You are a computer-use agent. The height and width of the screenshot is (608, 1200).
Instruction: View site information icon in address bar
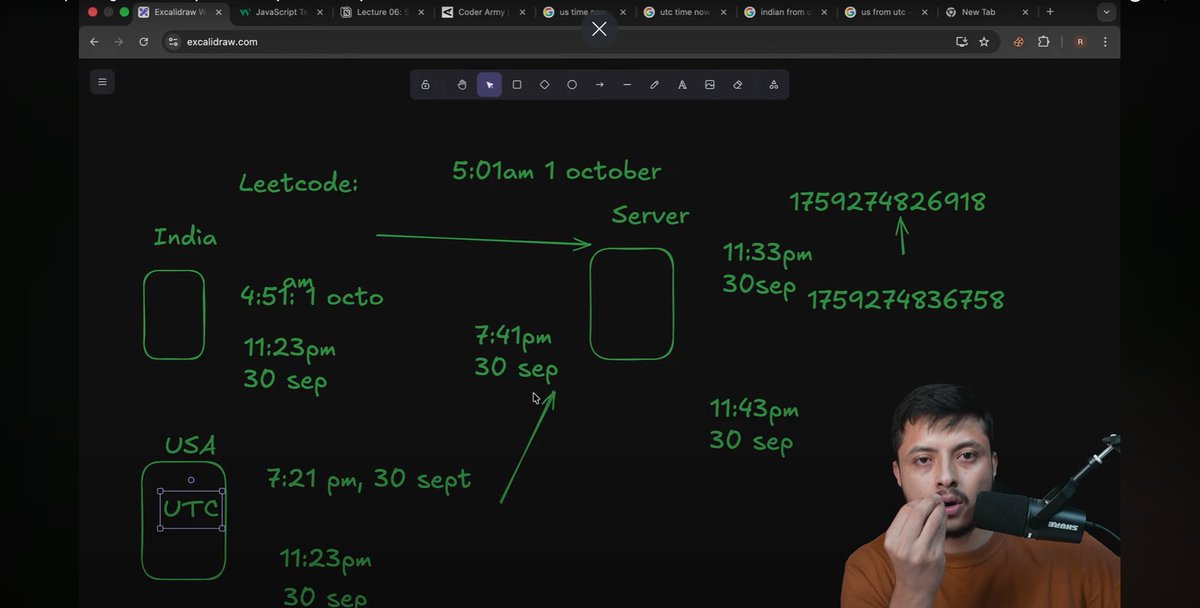[173, 42]
